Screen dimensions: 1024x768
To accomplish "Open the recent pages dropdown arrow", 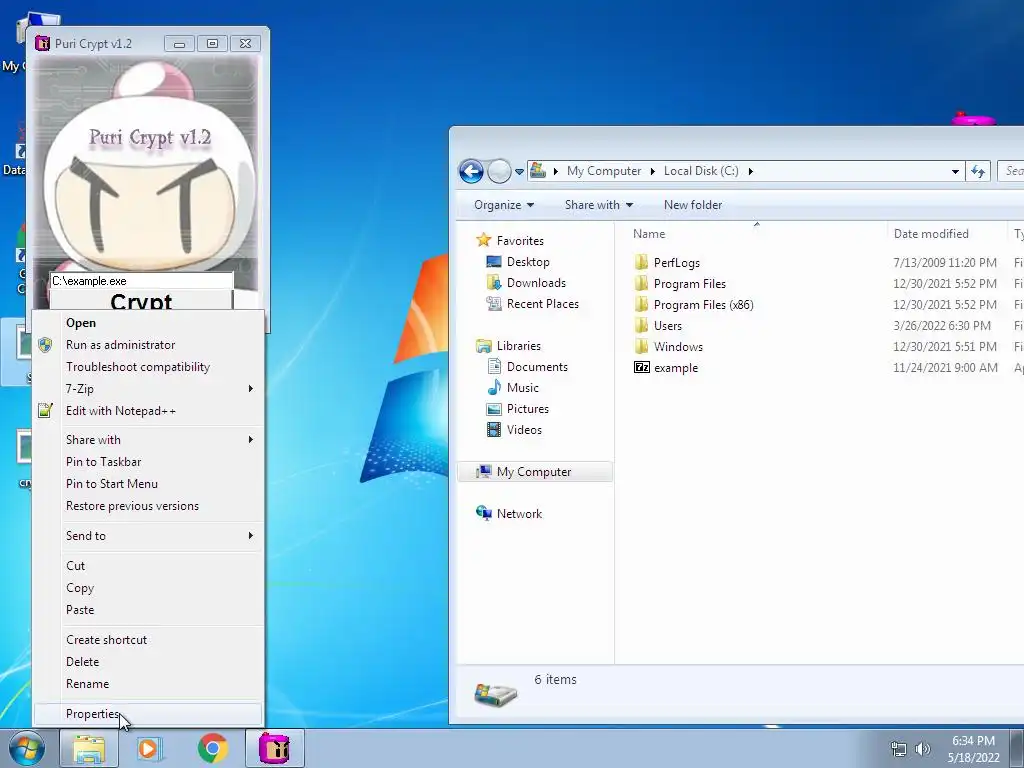I will [519, 171].
